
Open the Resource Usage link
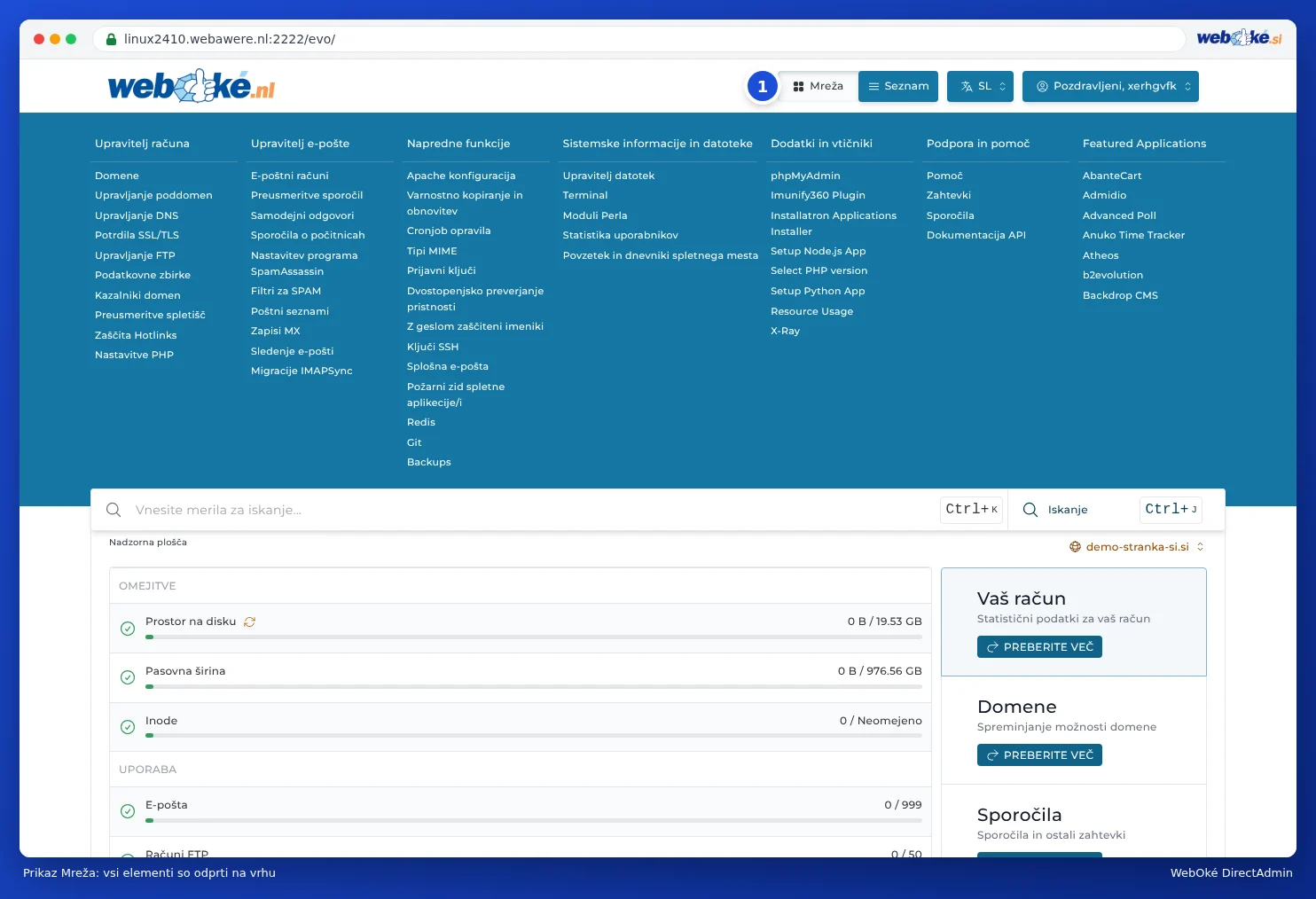click(x=811, y=311)
